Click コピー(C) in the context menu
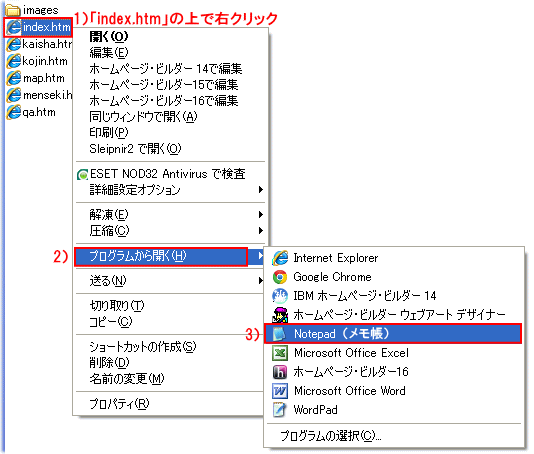 pyautogui.click(x=110, y=322)
